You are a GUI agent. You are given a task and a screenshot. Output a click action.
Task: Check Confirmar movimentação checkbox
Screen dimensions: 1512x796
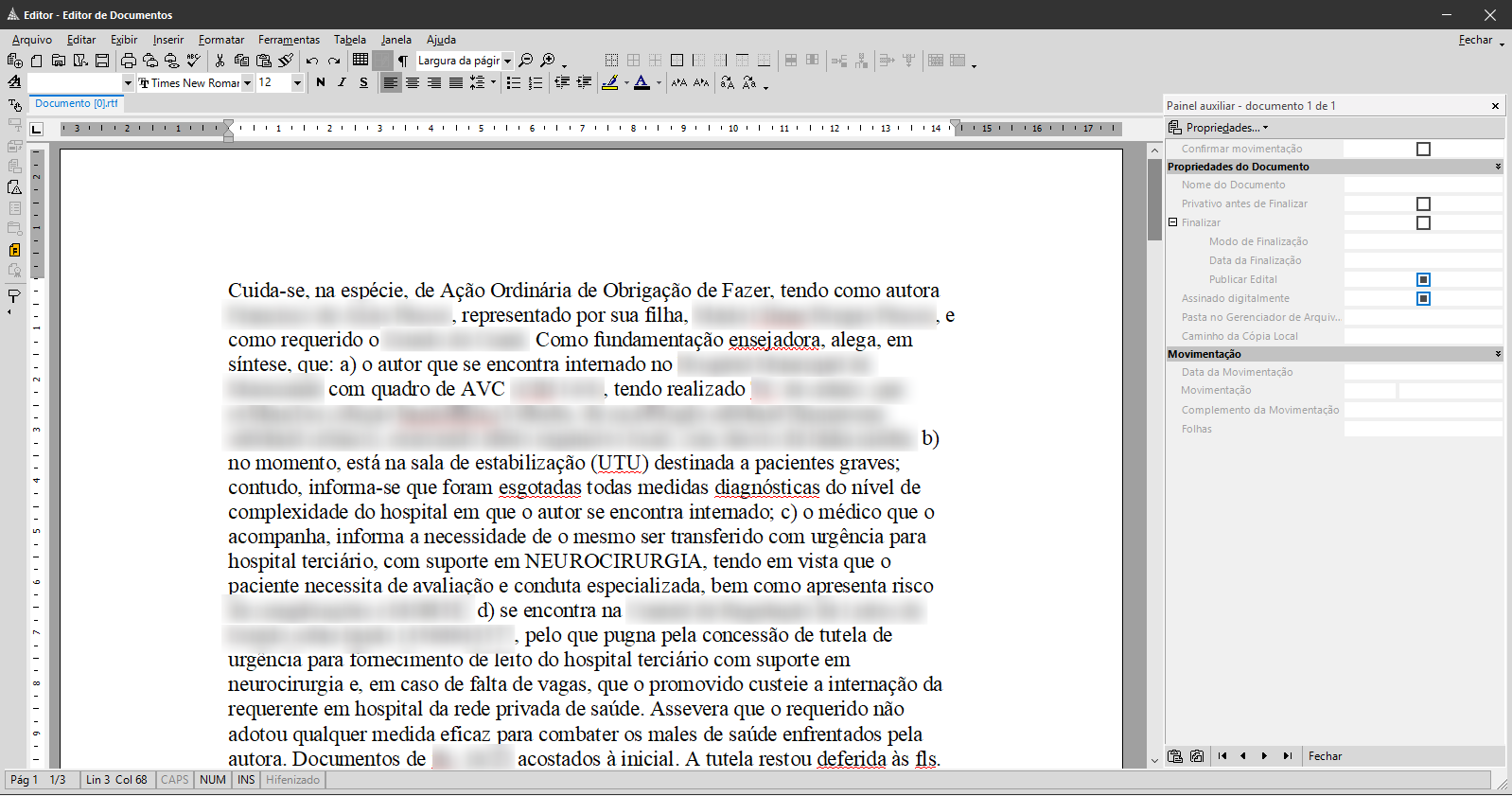pyautogui.click(x=1423, y=149)
